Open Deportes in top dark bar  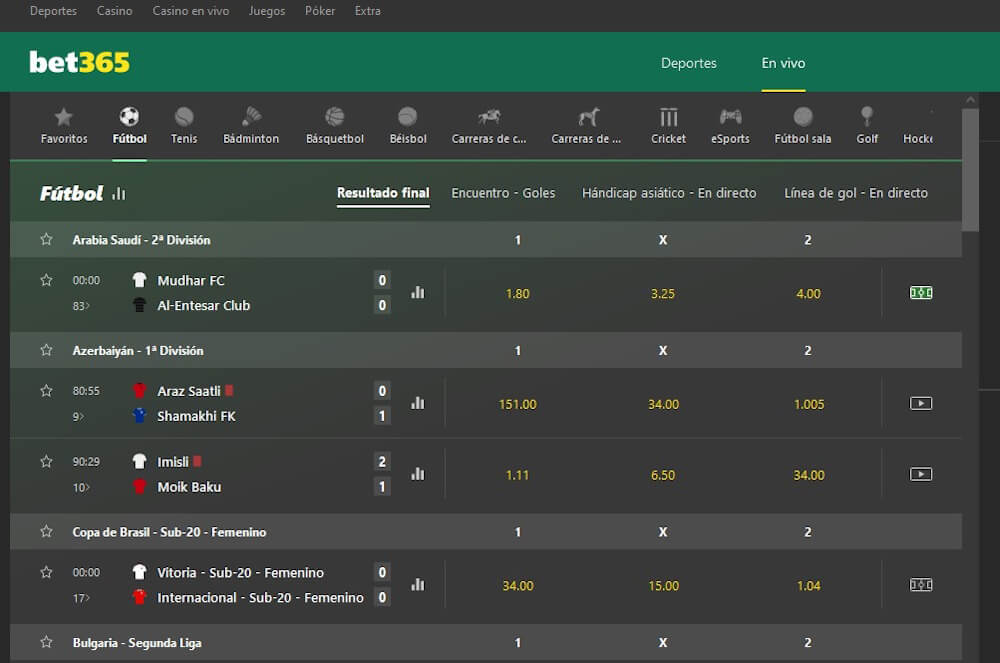[53, 11]
